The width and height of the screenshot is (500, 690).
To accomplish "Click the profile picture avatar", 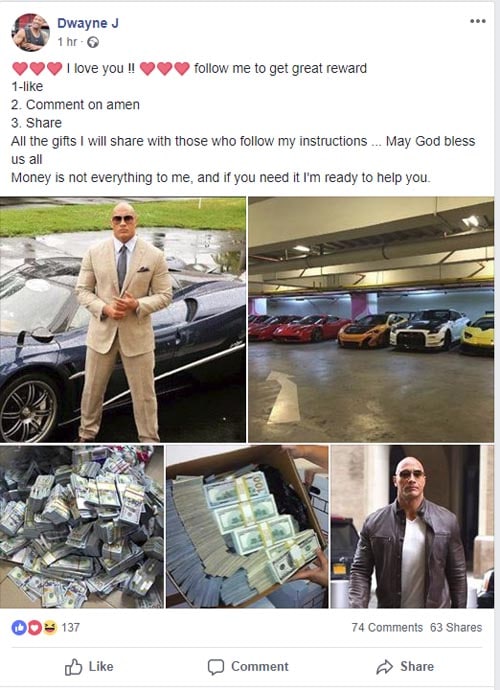I will coord(30,32).
